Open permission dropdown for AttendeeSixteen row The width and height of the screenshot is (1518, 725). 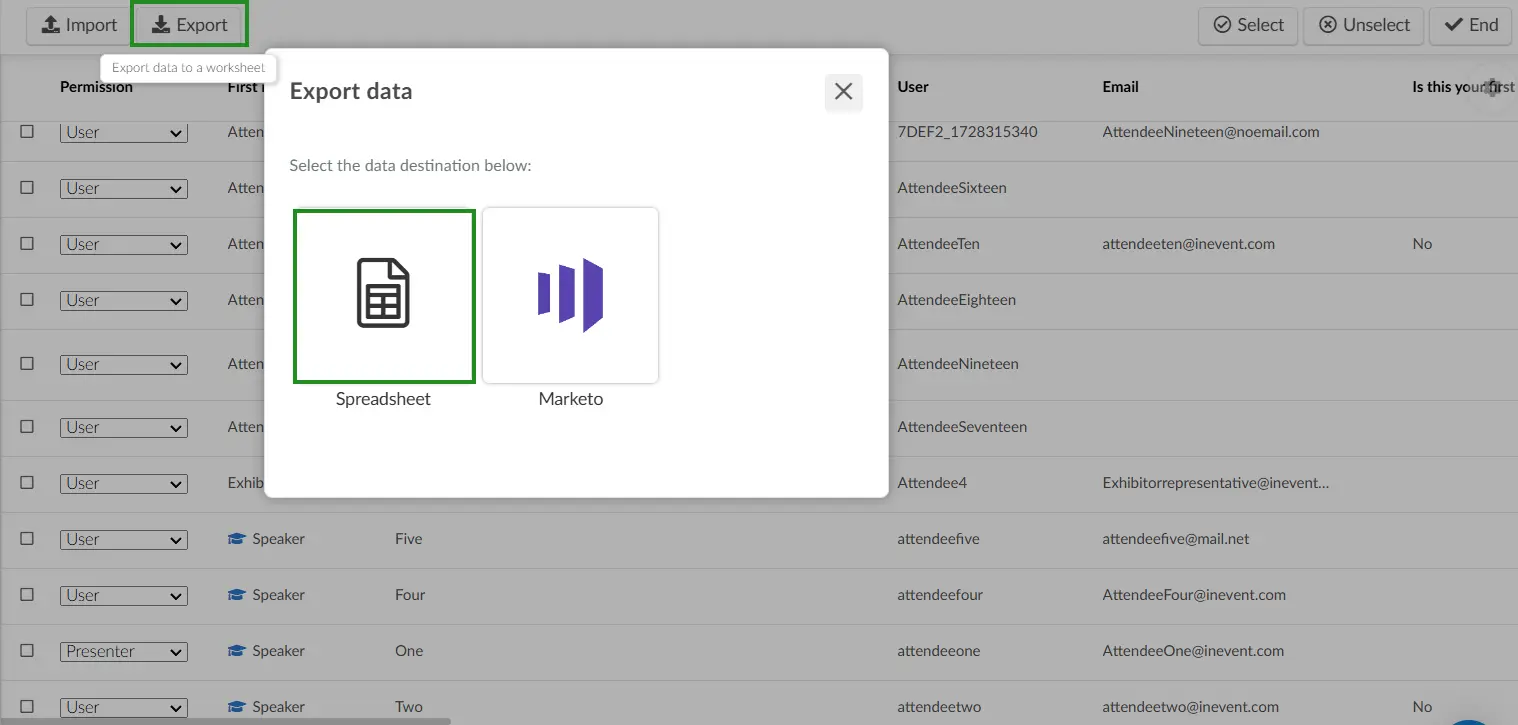[124, 188]
